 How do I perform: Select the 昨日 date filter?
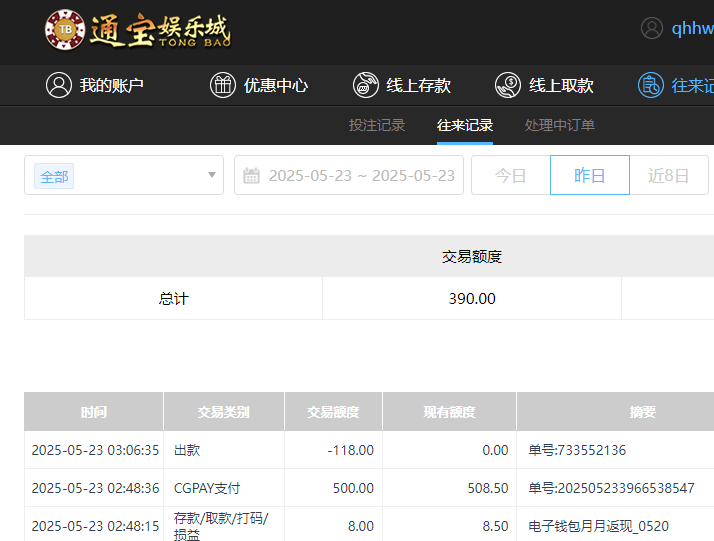590,176
